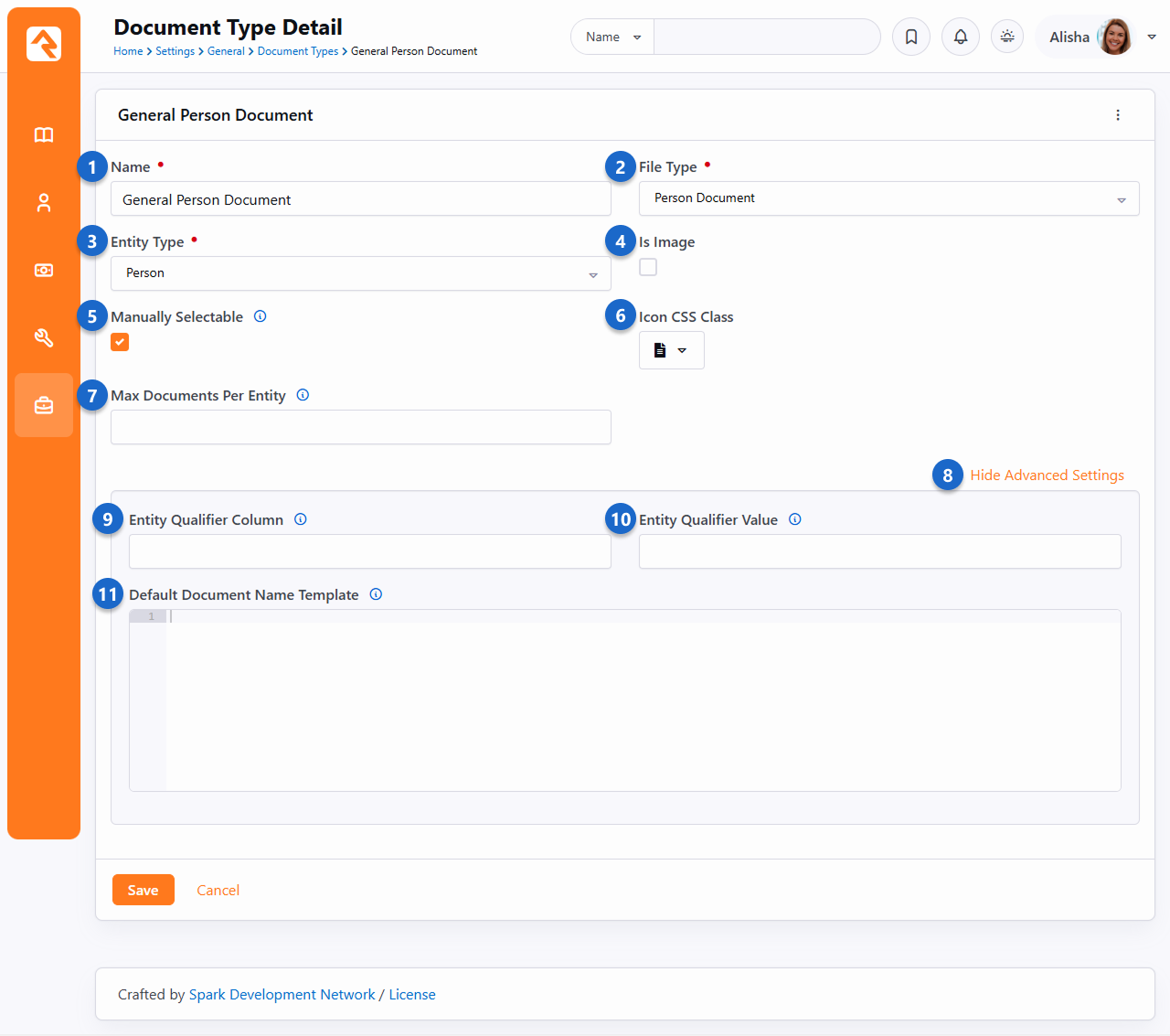The width and height of the screenshot is (1170, 1036).
Task: Open the book icon in sidebar
Action: (x=44, y=135)
